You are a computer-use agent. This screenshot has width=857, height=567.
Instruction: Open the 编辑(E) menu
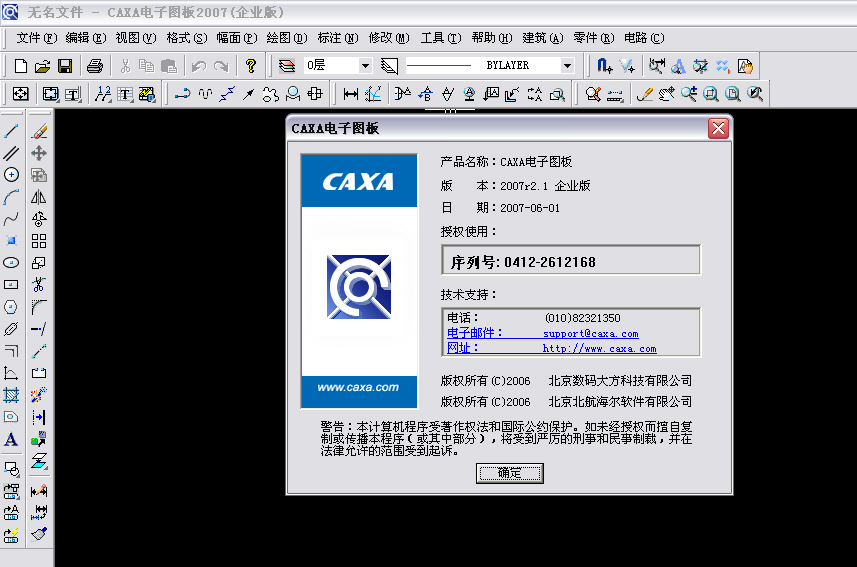(86, 38)
